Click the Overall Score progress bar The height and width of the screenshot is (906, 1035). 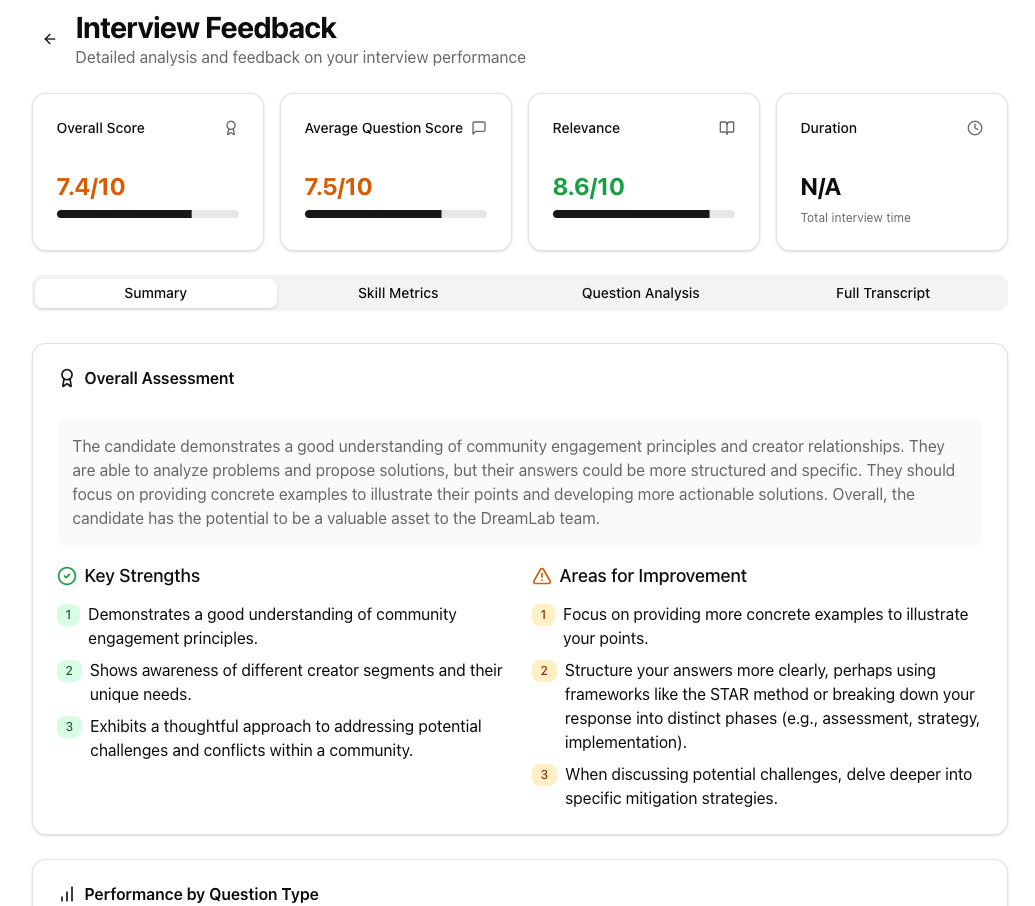(147, 213)
